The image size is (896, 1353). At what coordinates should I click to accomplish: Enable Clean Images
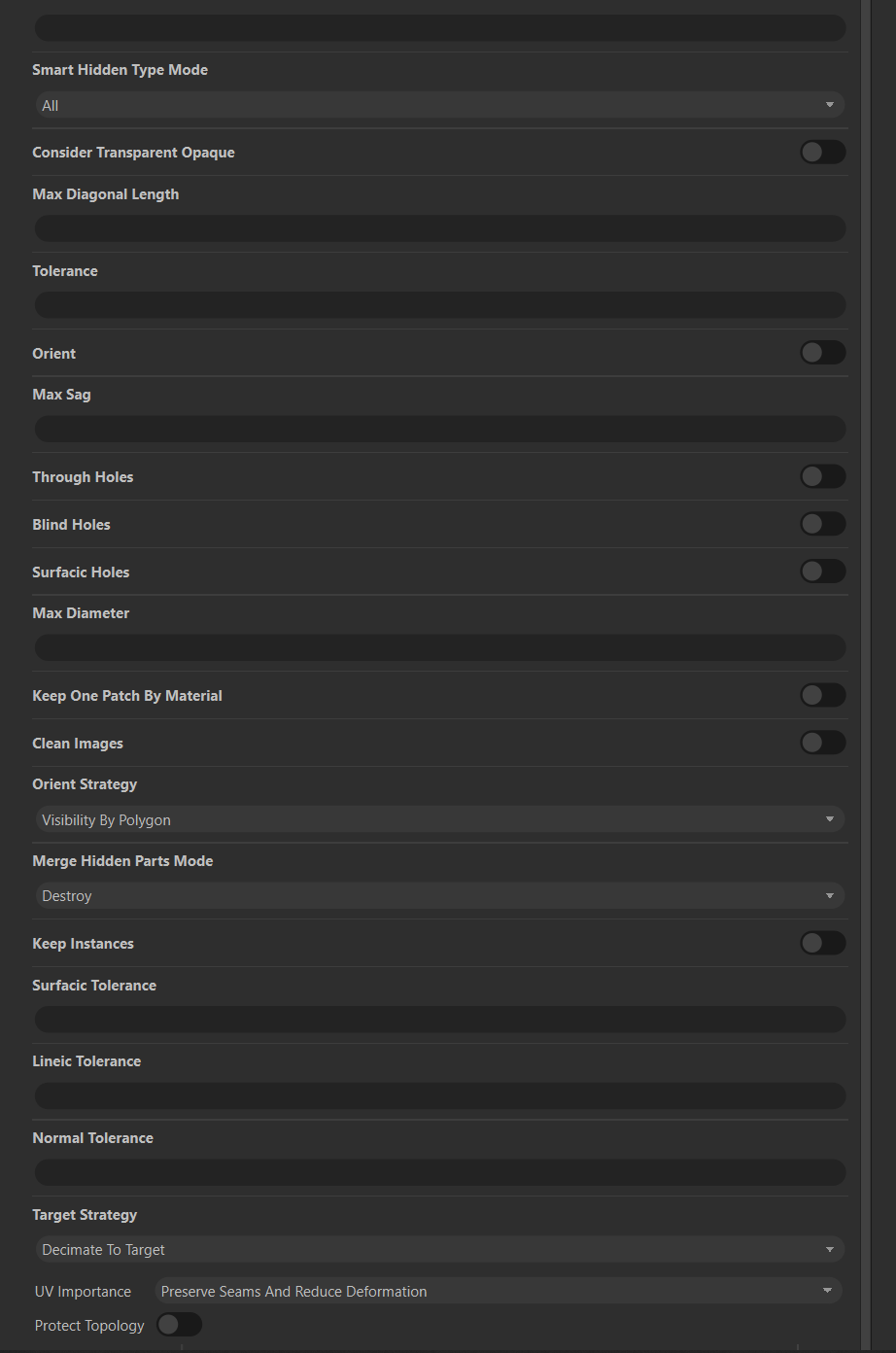click(822, 743)
